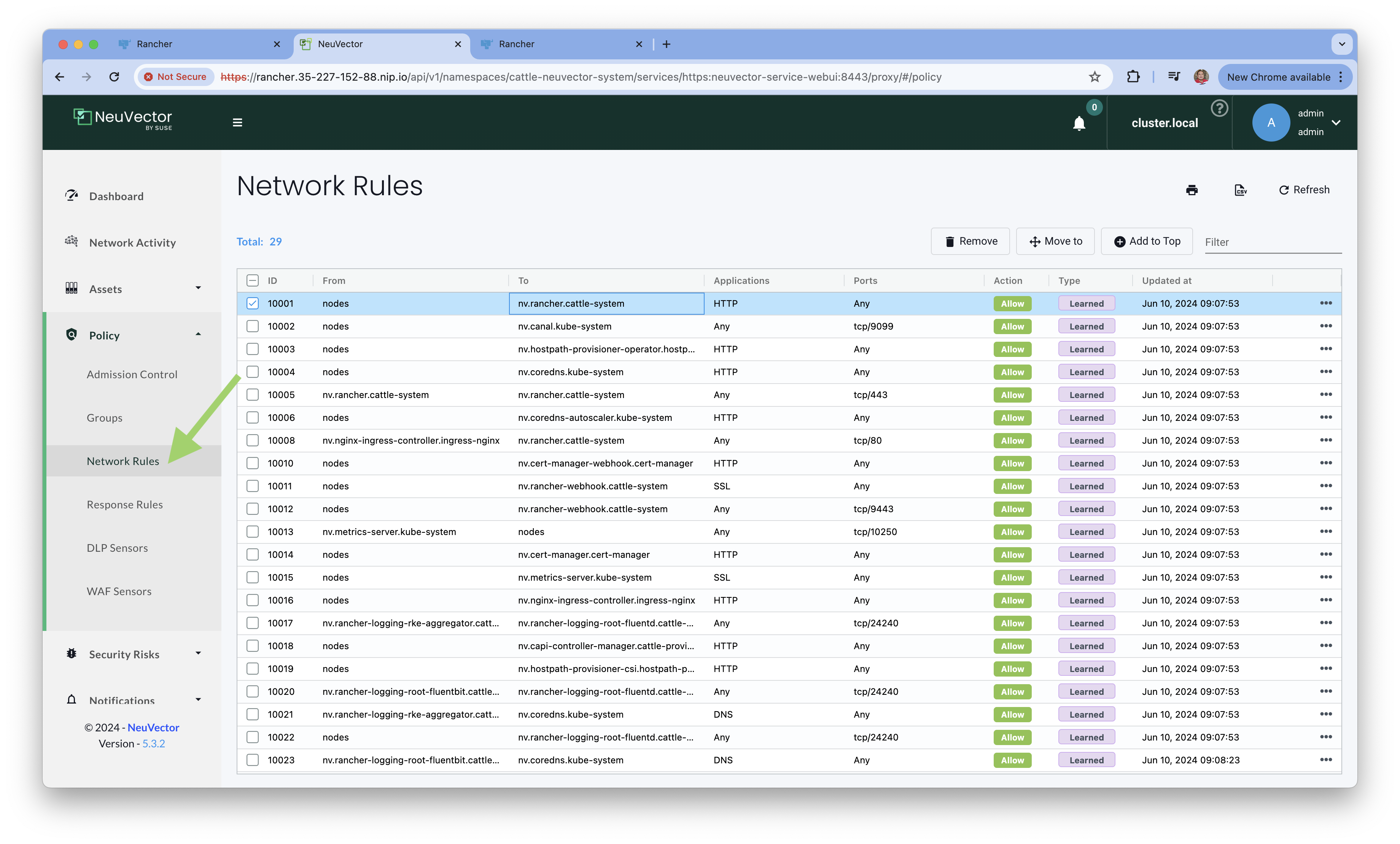Open three-dot actions for rule 10001
The width and height of the screenshot is (1400, 844).
pos(1325,303)
